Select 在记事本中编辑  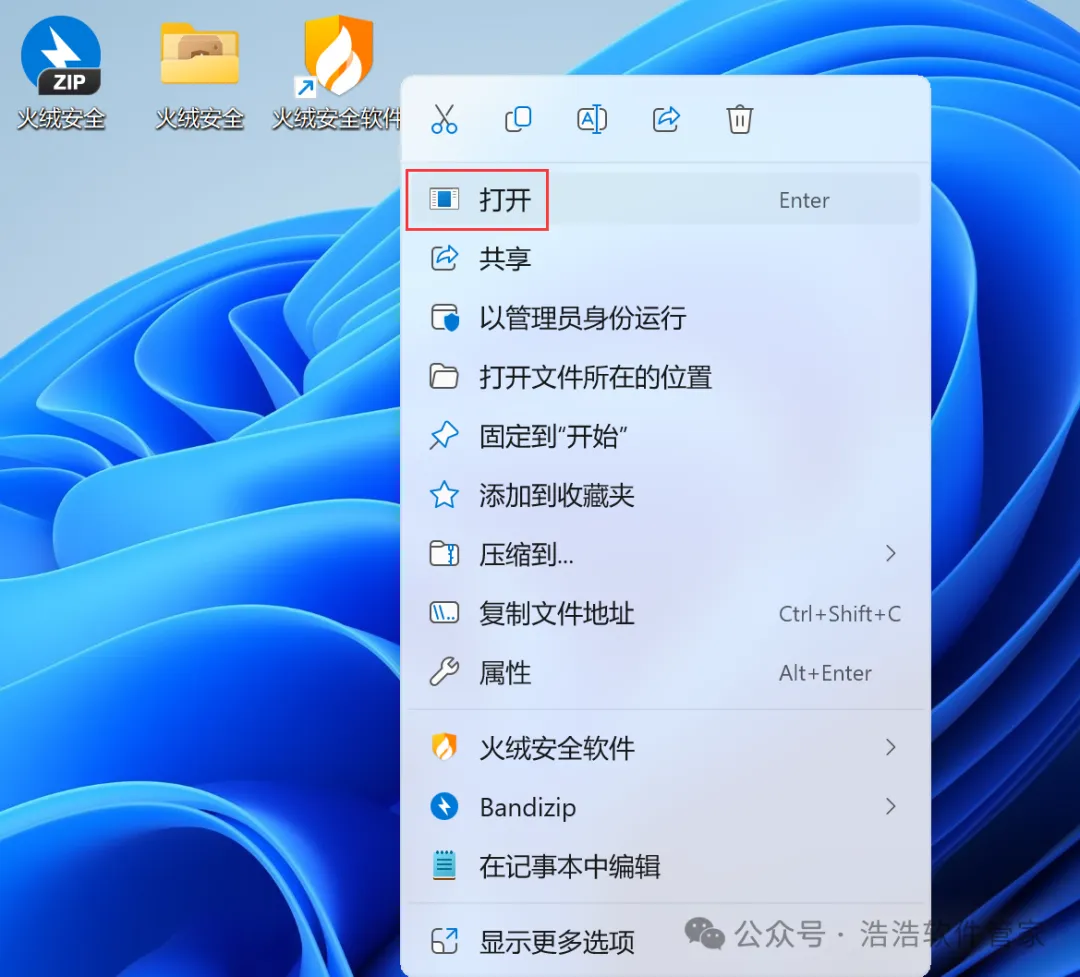point(665,866)
